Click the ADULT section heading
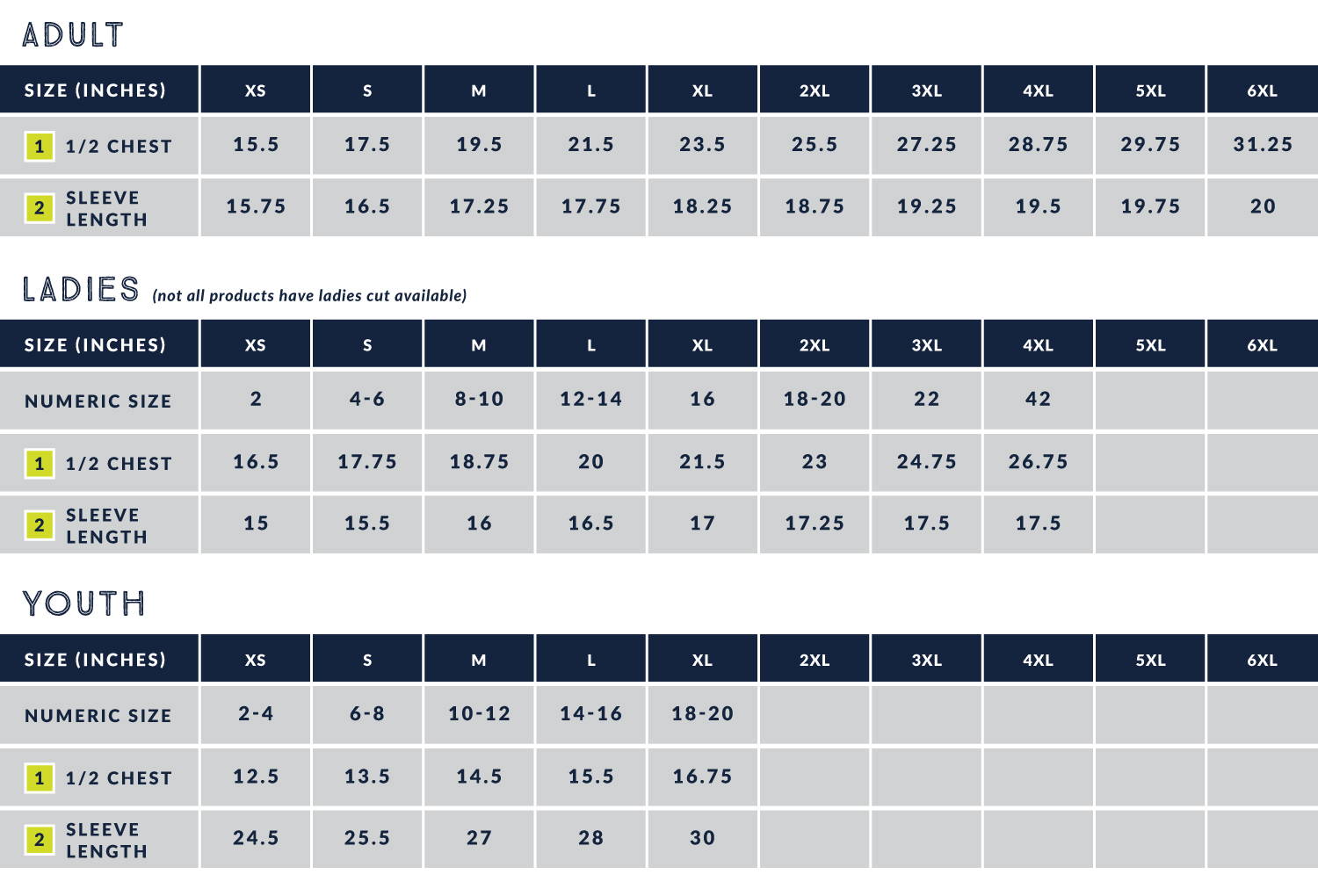This screenshot has width=1318, height=896. [x=73, y=35]
